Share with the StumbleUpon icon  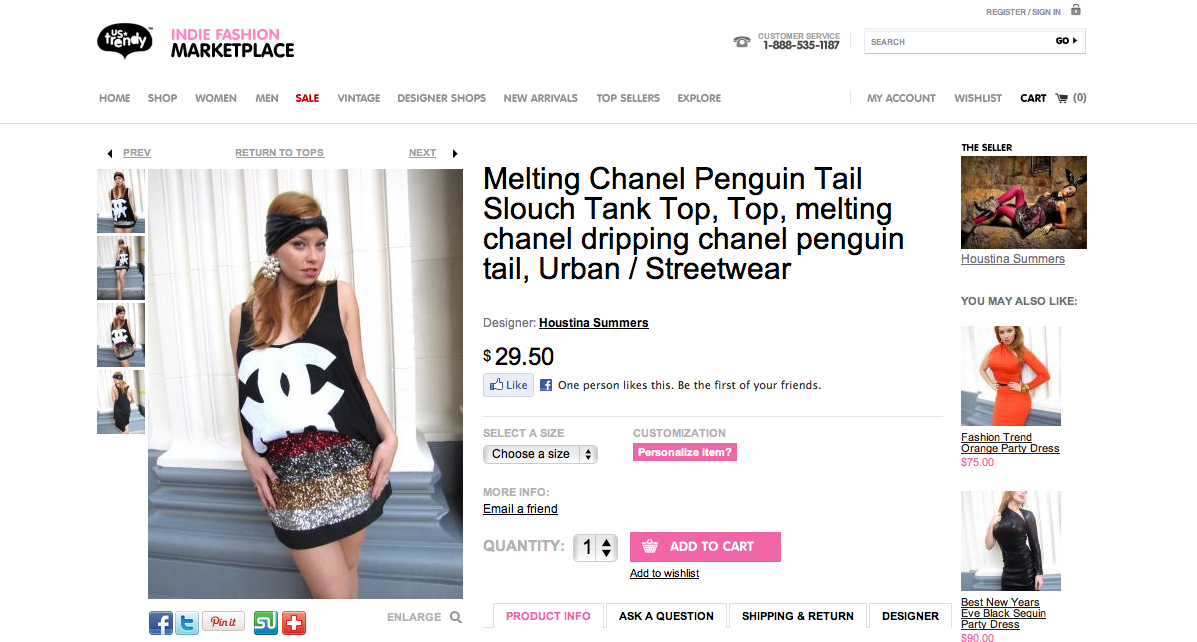click(x=265, y=623)
